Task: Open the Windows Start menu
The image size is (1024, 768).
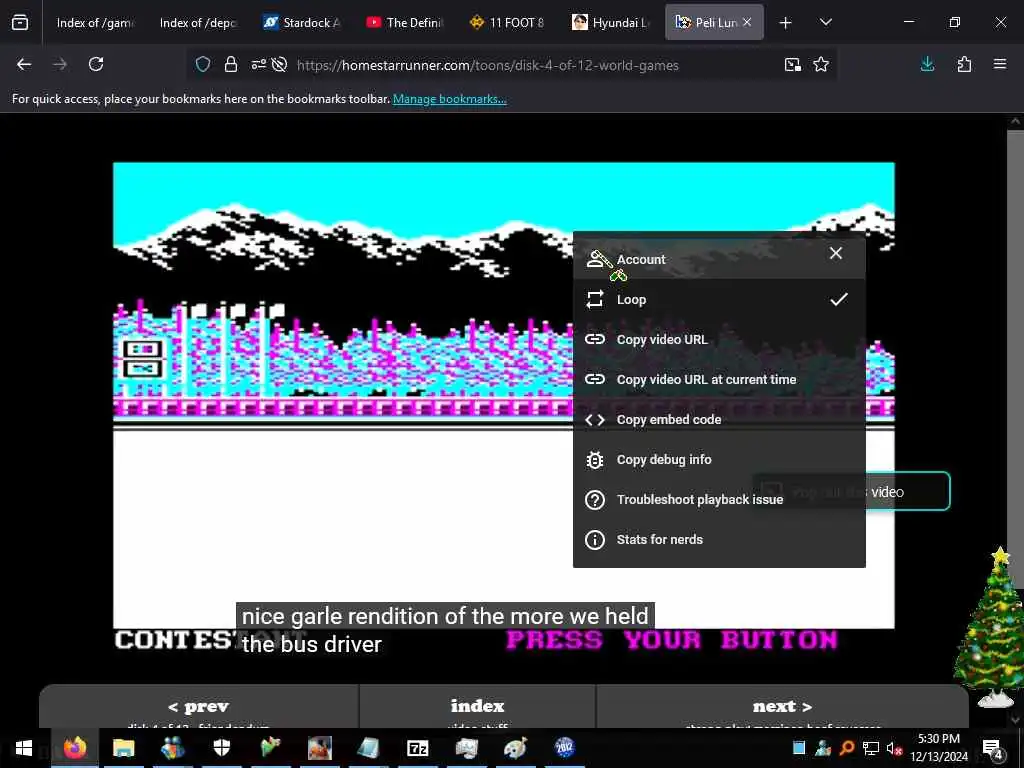Action: [x=24, y=748]
